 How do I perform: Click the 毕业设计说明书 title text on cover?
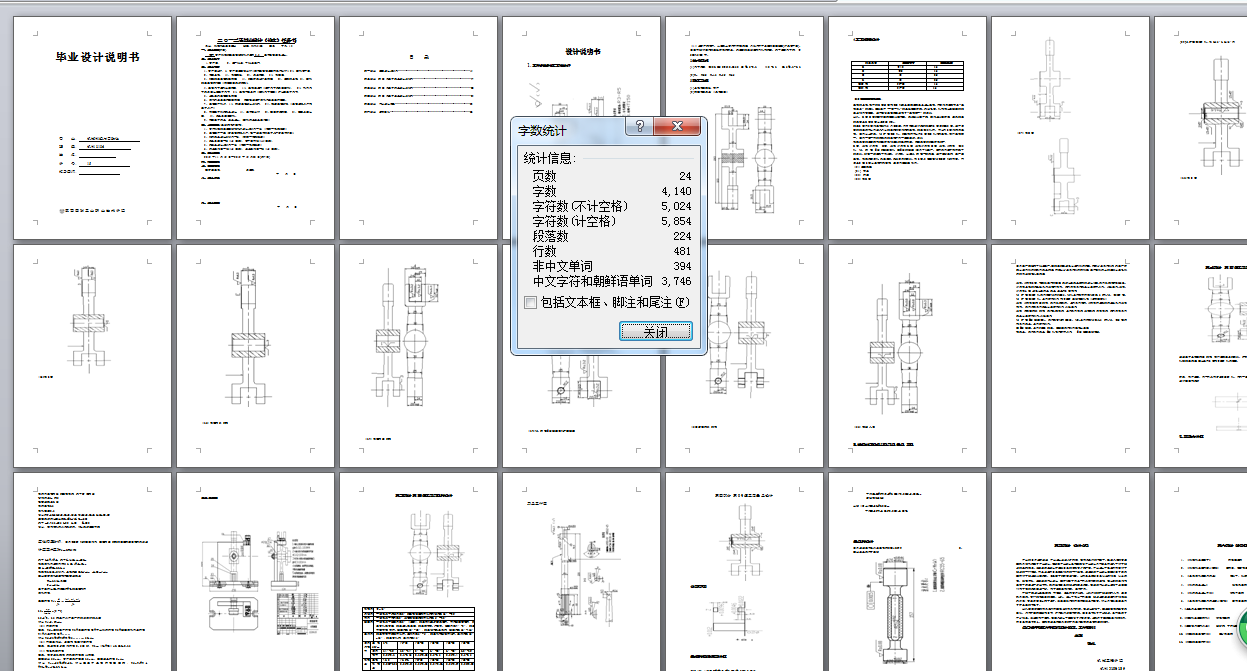(x=97, y=57)
